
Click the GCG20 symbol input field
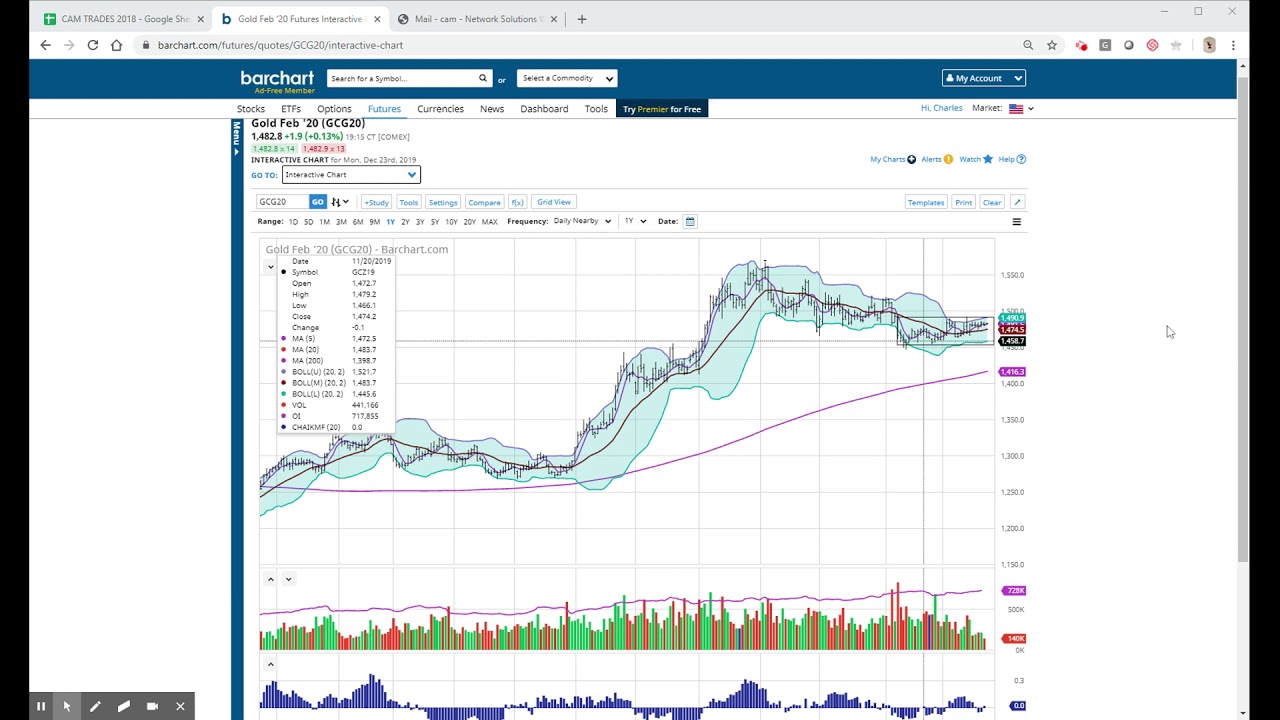pyautogui.click(x=282, y=202)
